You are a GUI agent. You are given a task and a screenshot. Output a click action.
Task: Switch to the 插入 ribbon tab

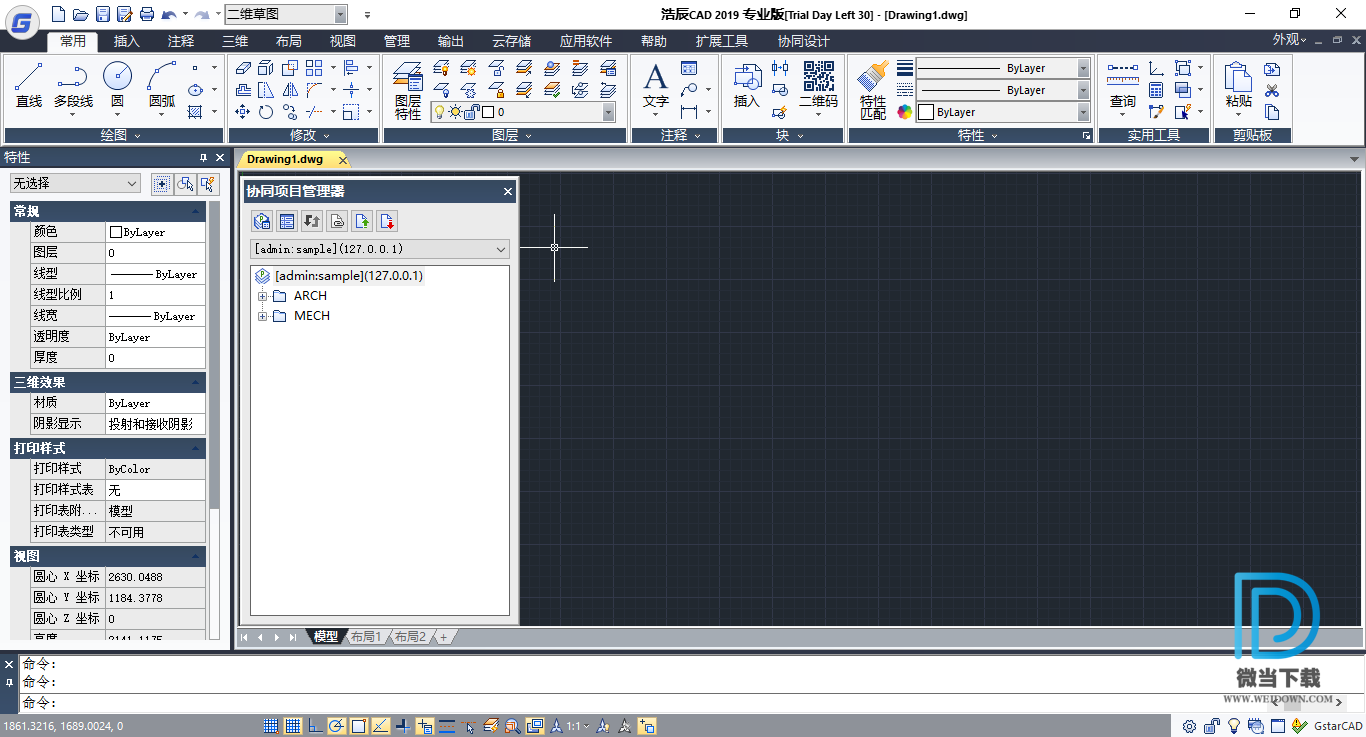(x=127, y=41)
